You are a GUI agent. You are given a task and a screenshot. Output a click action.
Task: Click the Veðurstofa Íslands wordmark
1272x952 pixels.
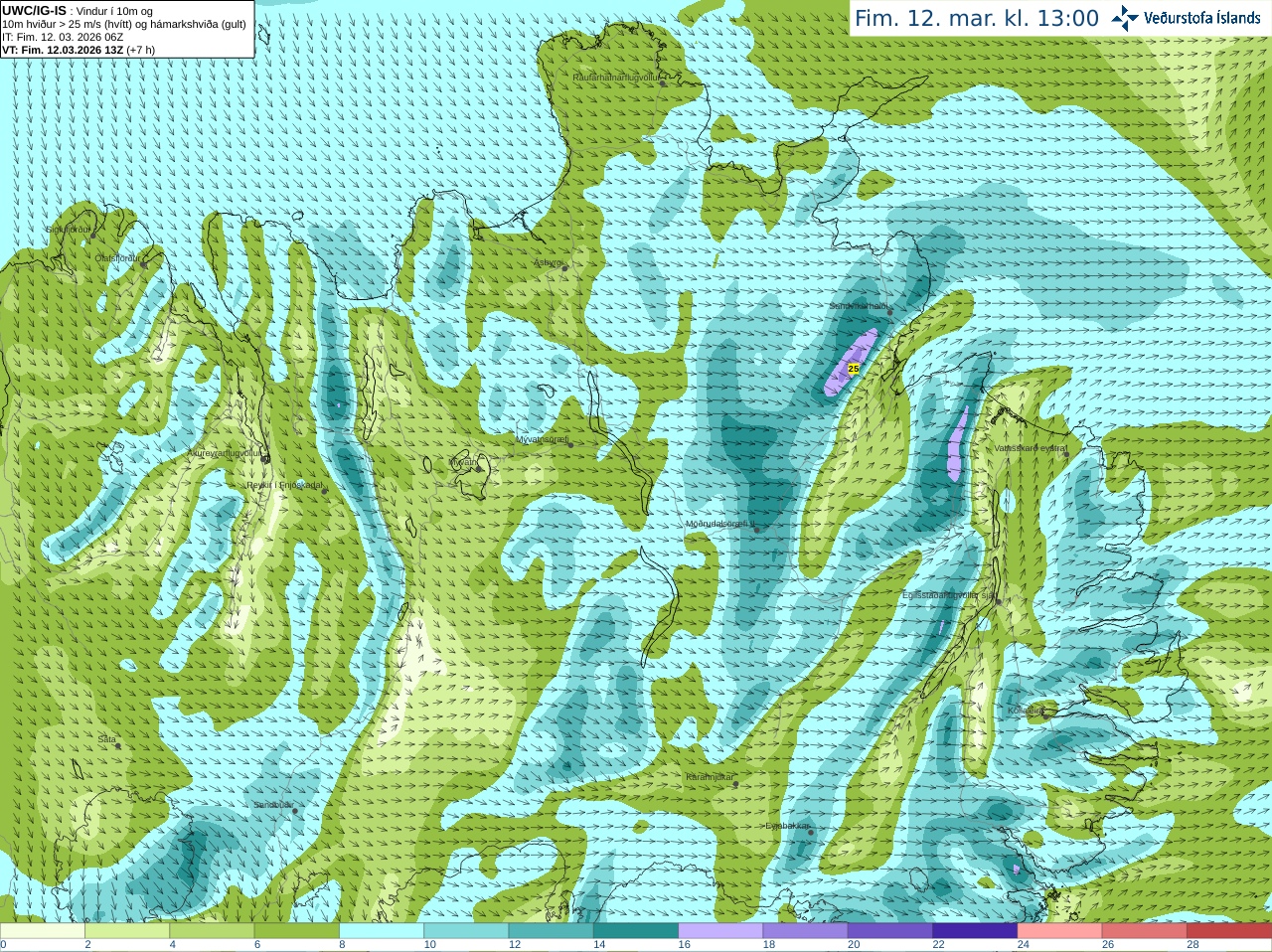[x=1202, y=18]
